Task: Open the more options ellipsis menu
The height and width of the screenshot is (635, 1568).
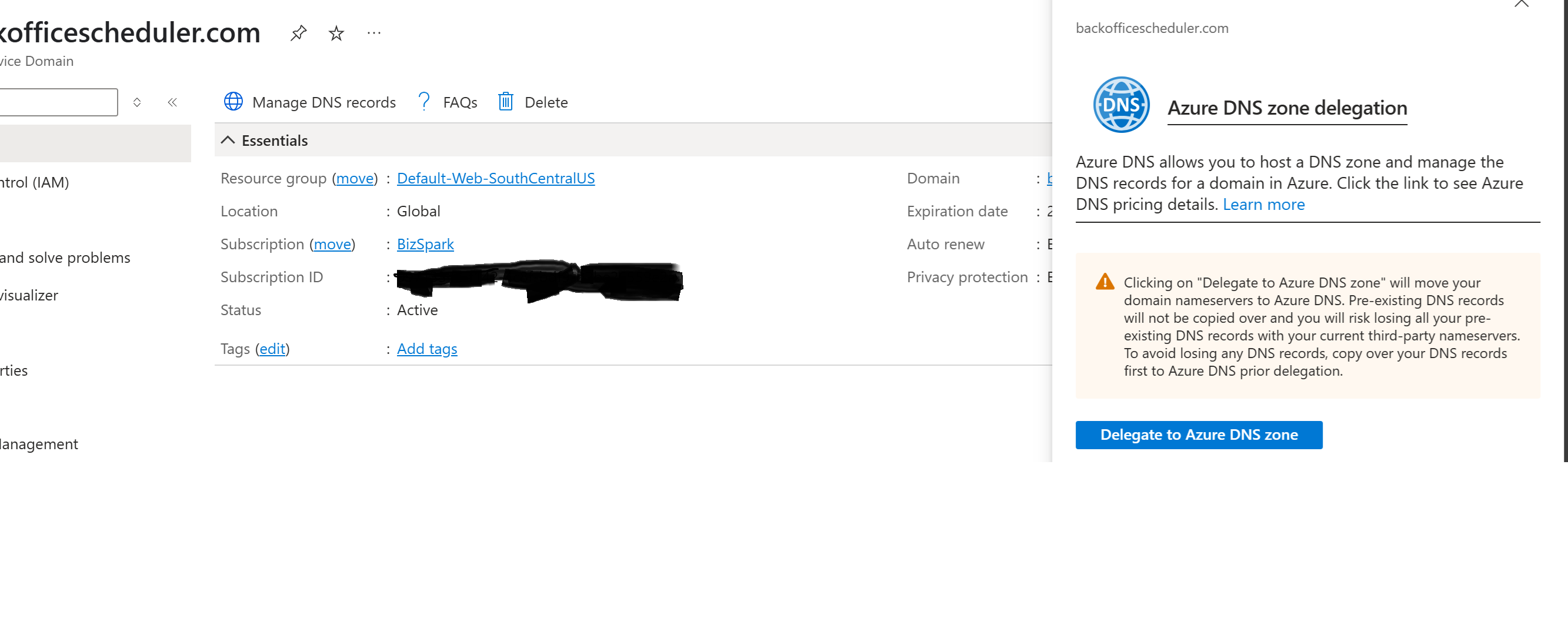Action: (x=373, y=33)
